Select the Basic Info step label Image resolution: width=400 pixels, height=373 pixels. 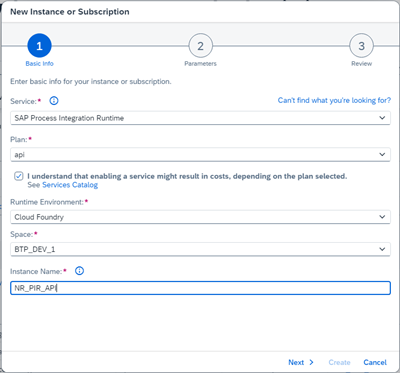coord(39,64)
